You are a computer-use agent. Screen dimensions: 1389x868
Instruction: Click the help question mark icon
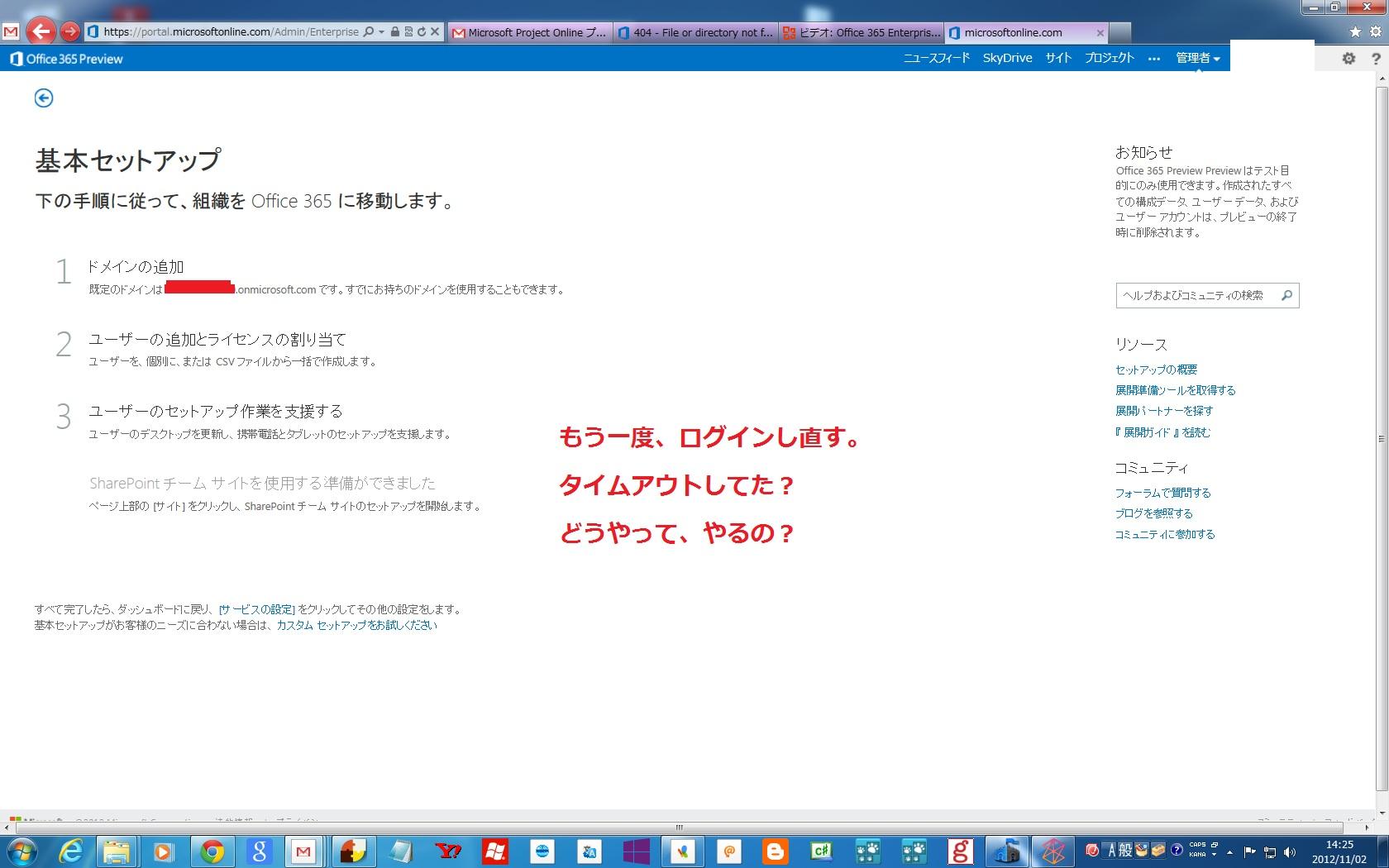pos(1376,59)
